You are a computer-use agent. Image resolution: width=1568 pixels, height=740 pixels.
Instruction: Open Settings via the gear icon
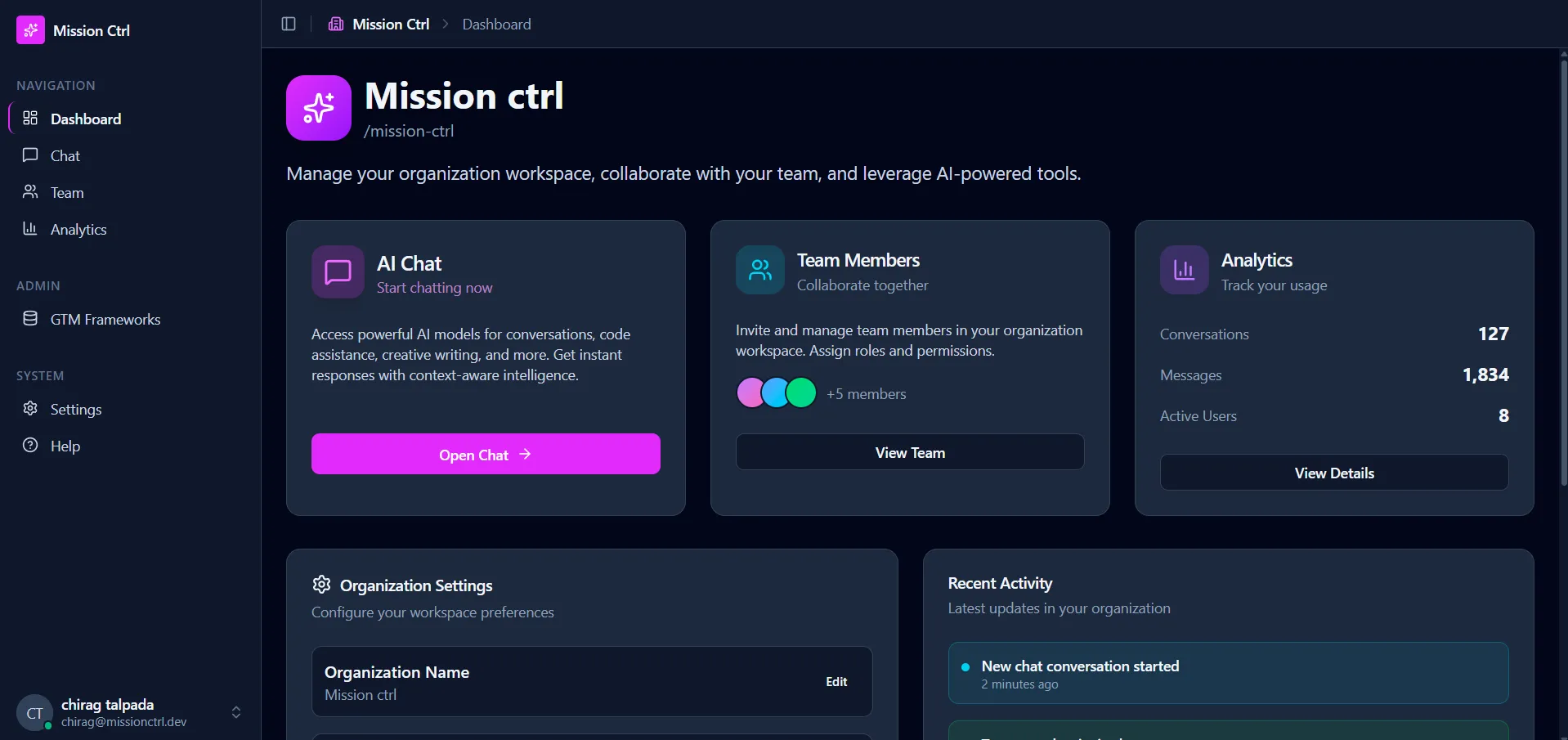[x=29, y=409]
